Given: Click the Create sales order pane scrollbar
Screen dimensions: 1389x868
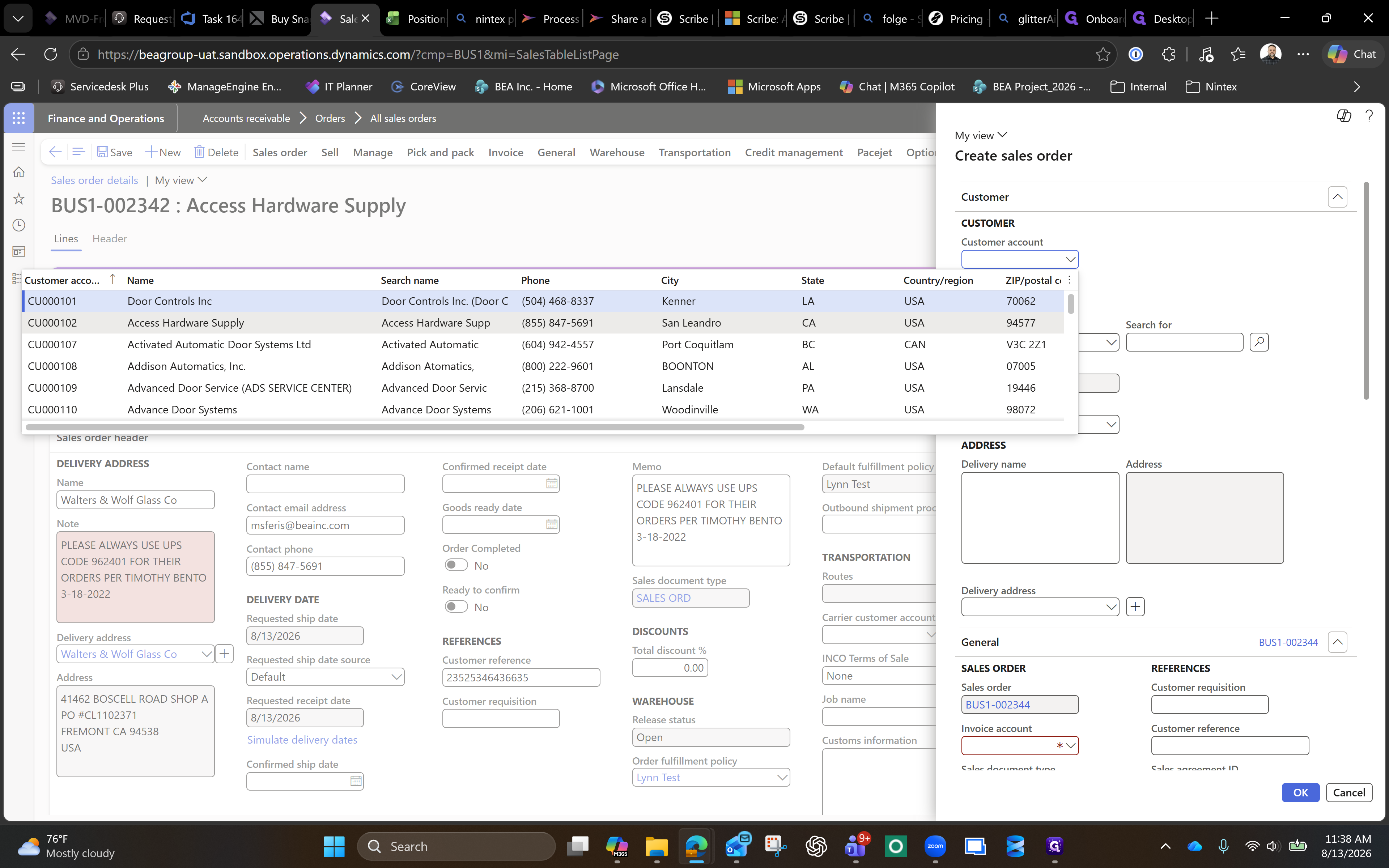Looking at the screenshot, I should [1366, 290].
